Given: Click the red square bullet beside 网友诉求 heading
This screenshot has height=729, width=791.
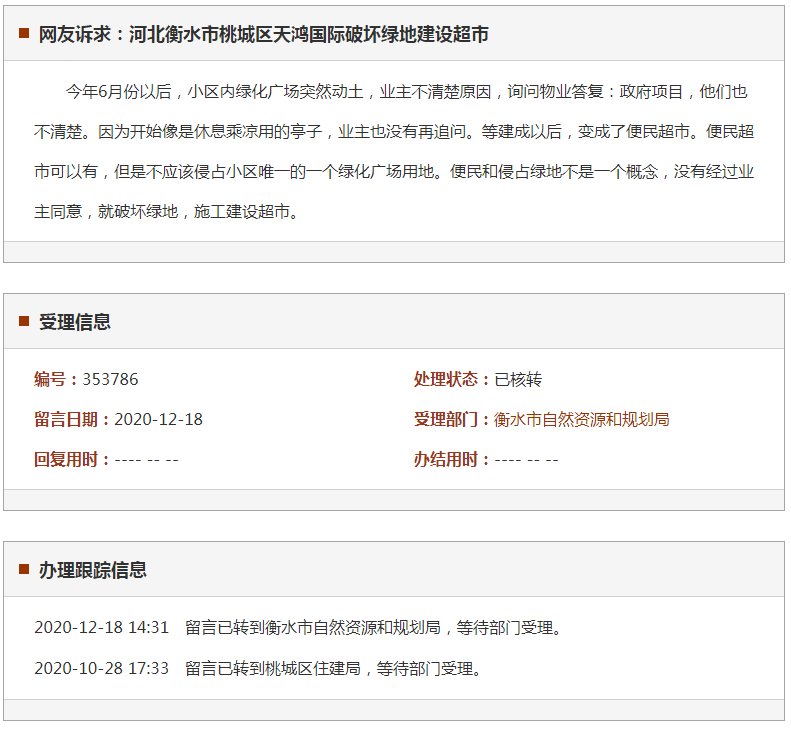Looking at the screenshot, I should pos(23,34).
